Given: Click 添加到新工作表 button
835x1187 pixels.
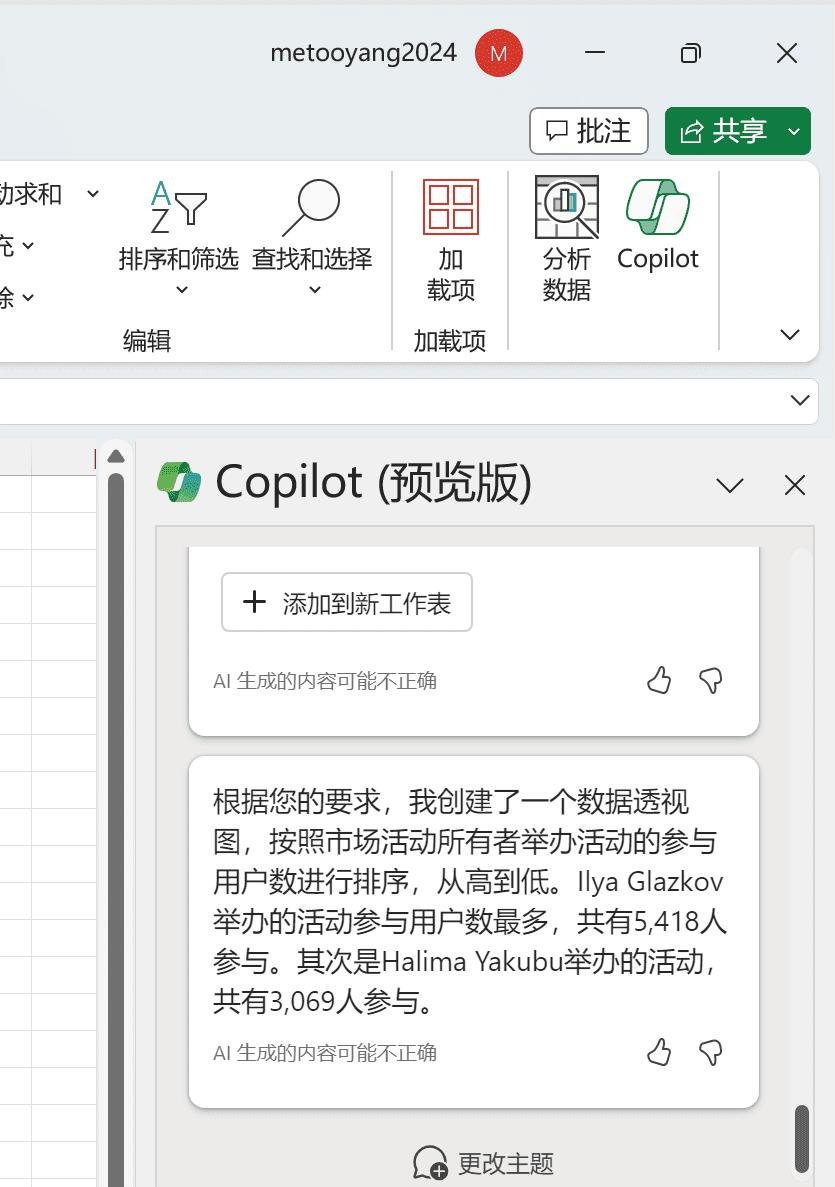Looking at the screenshot, I should [x=347, y=603].
